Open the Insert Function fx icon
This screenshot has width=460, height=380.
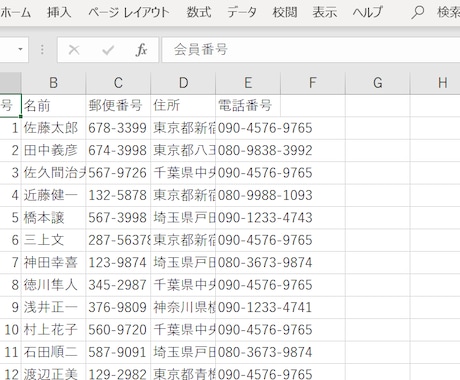coord(141,50)
